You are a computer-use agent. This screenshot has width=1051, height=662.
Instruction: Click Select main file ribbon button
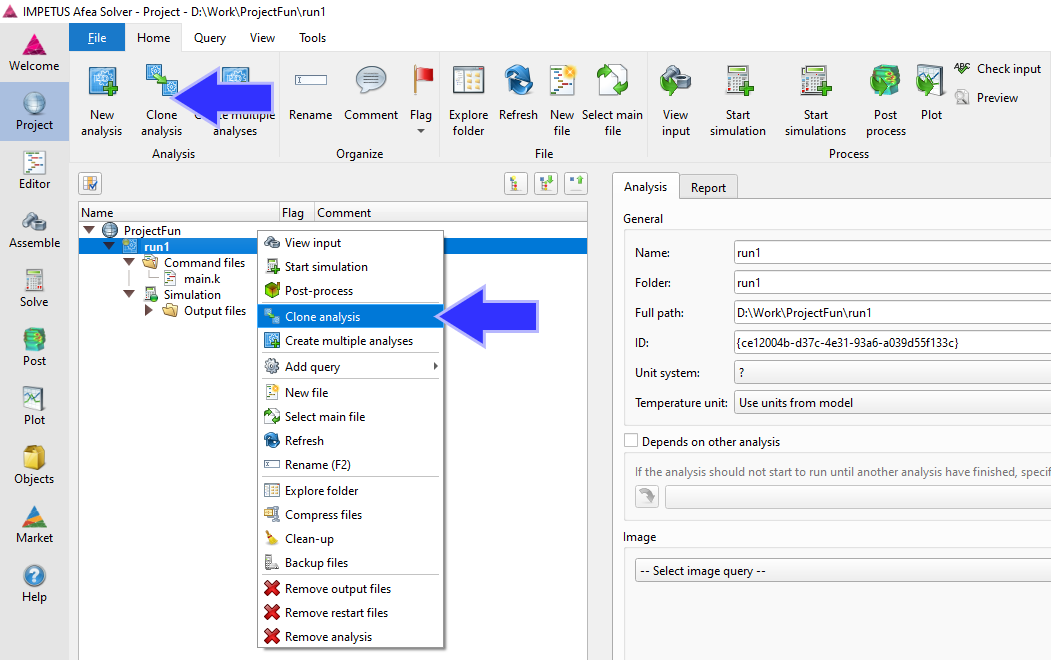(x=612, y=101)
